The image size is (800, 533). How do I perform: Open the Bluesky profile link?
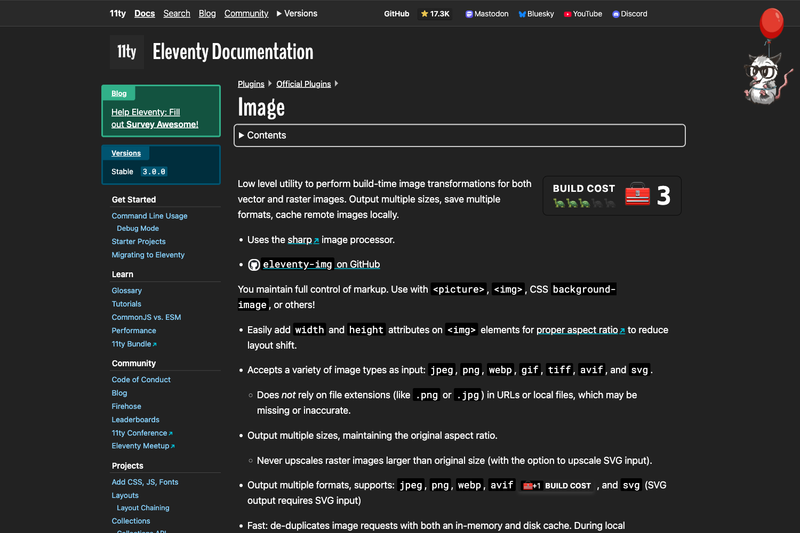(536, 14)
